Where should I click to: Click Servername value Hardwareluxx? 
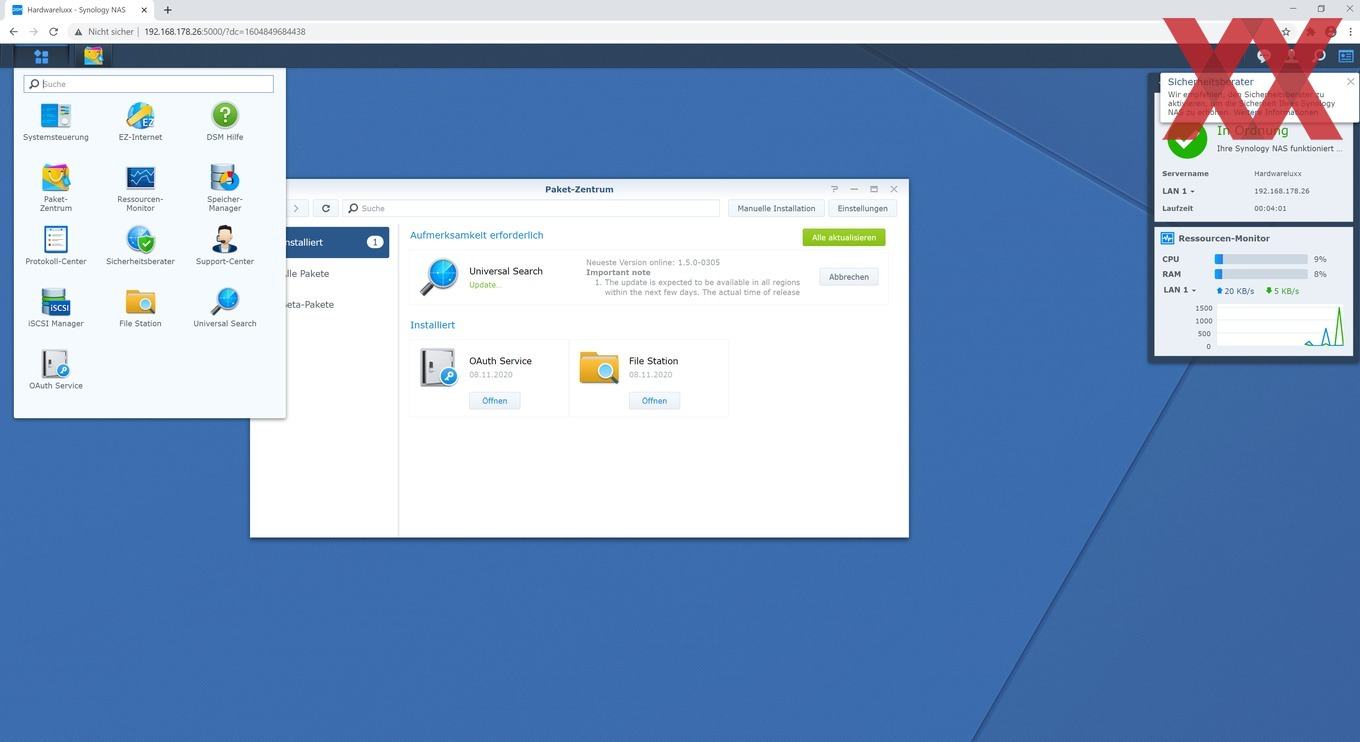pyautogui.click(x=1278, y=173)
